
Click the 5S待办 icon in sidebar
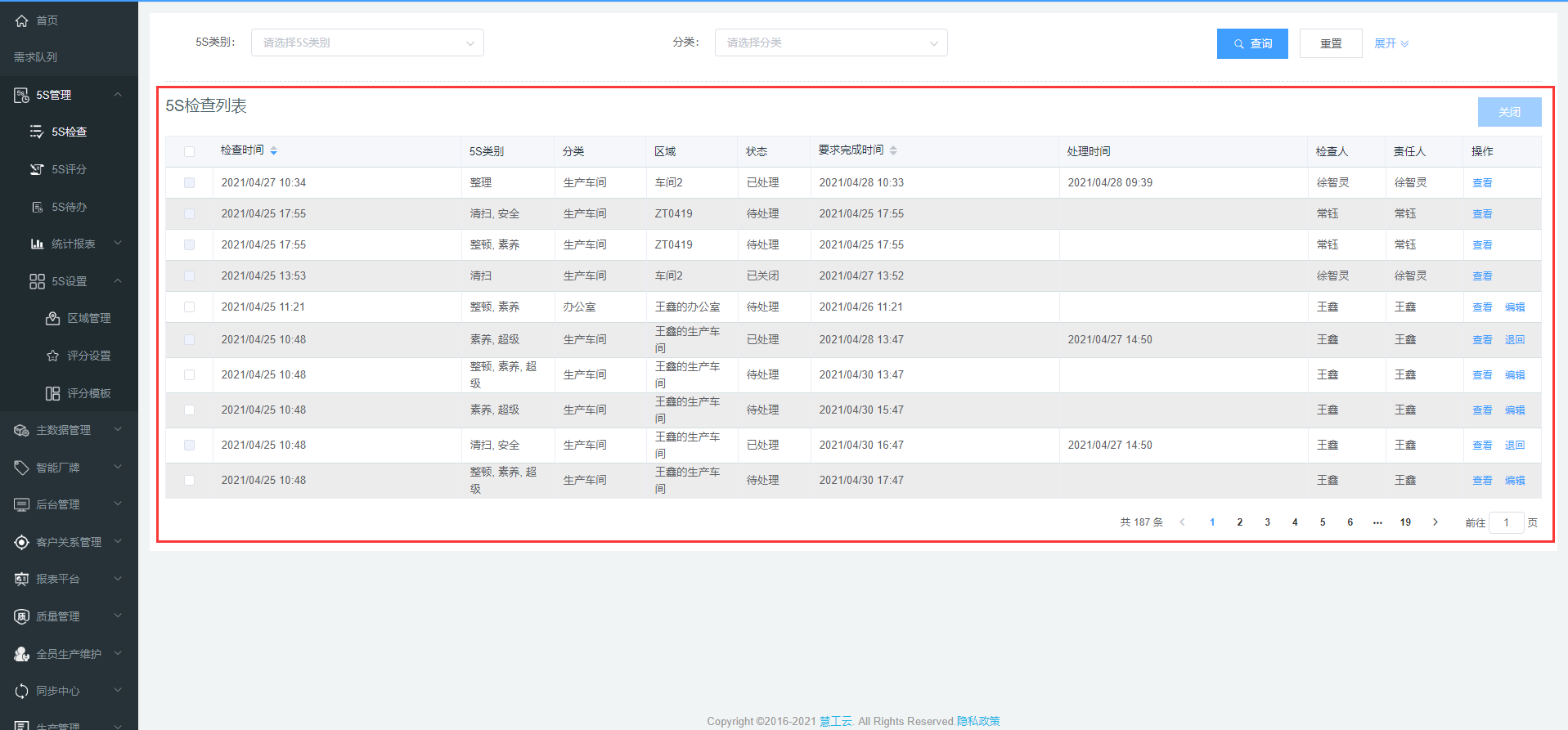tap(37, 207)
